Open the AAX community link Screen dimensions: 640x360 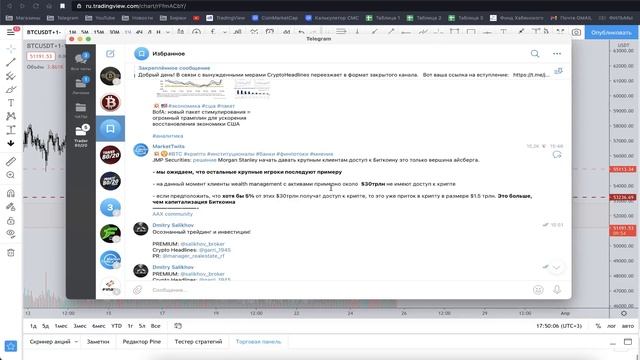click(x=172, y=214)
